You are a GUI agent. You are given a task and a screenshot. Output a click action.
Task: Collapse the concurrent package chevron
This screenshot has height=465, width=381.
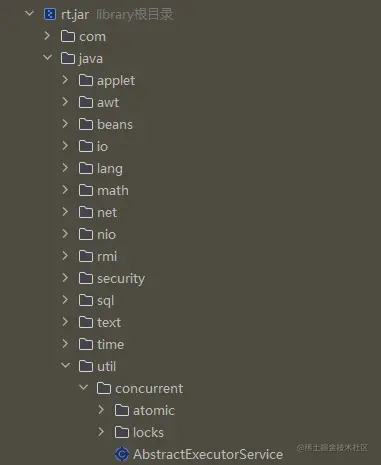tap(83, 388)
